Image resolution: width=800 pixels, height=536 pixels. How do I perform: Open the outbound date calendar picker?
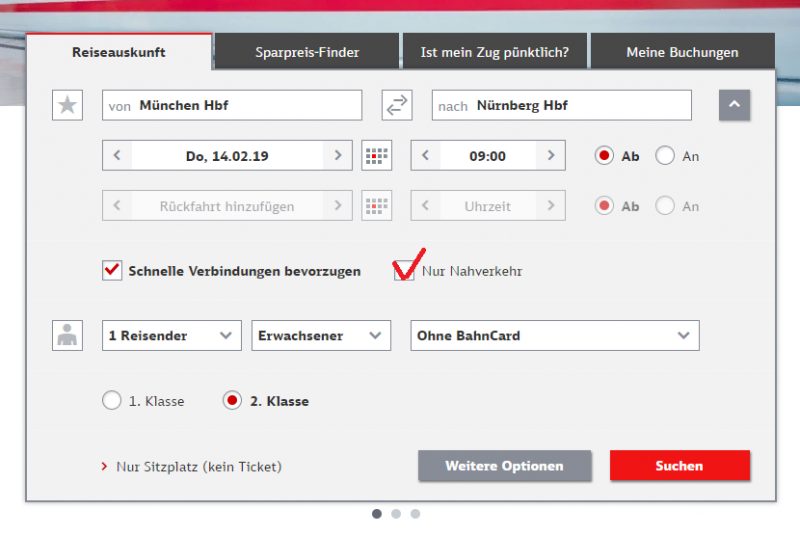pos(377,156)
